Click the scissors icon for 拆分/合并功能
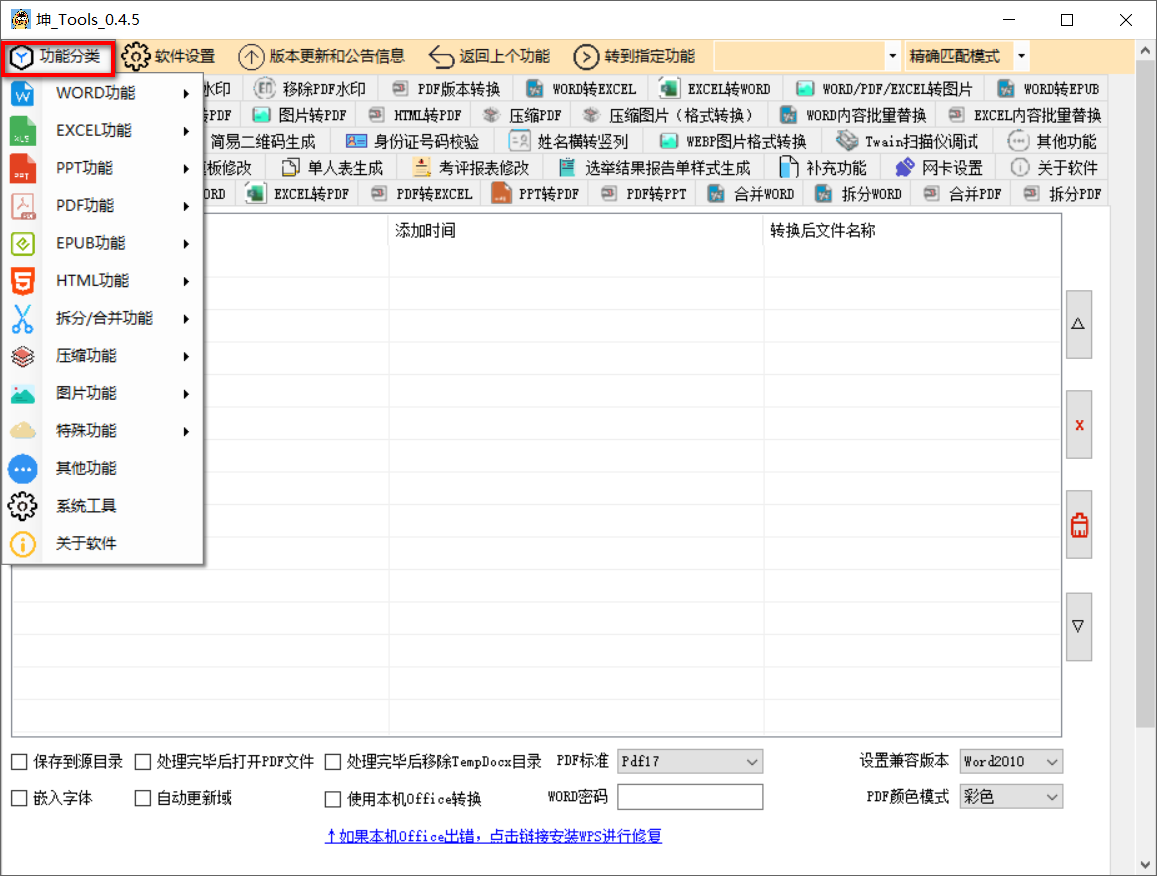1157x876 pixels. [23, 319]
